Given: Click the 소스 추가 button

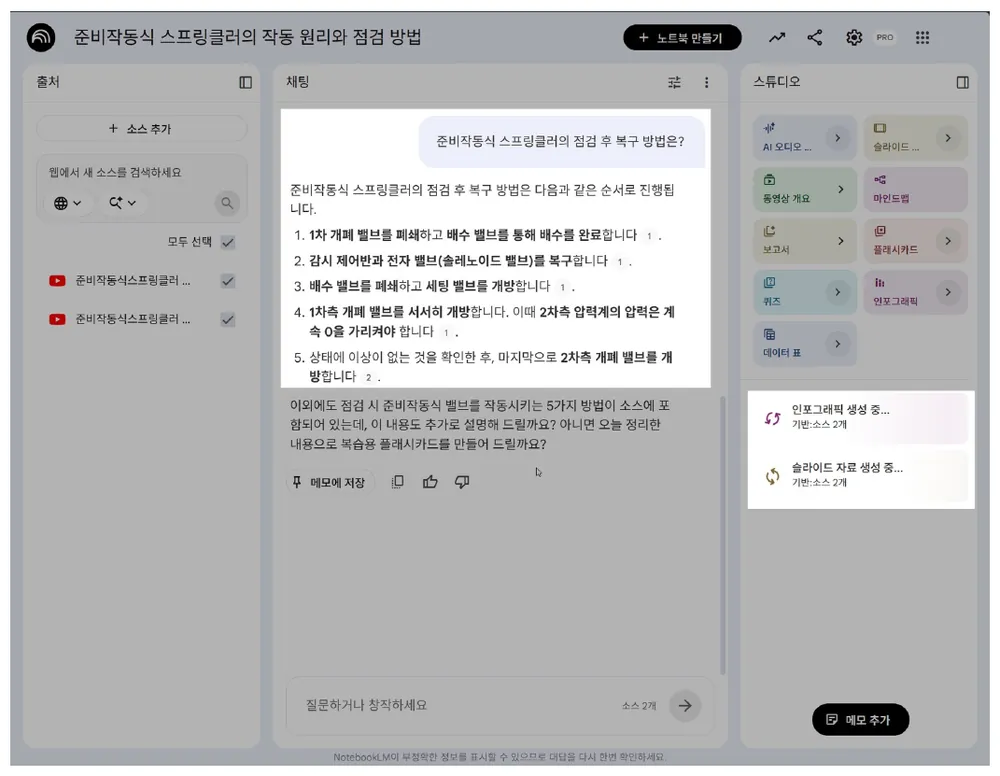Looking at the screenshot, I should click(142, 129).
